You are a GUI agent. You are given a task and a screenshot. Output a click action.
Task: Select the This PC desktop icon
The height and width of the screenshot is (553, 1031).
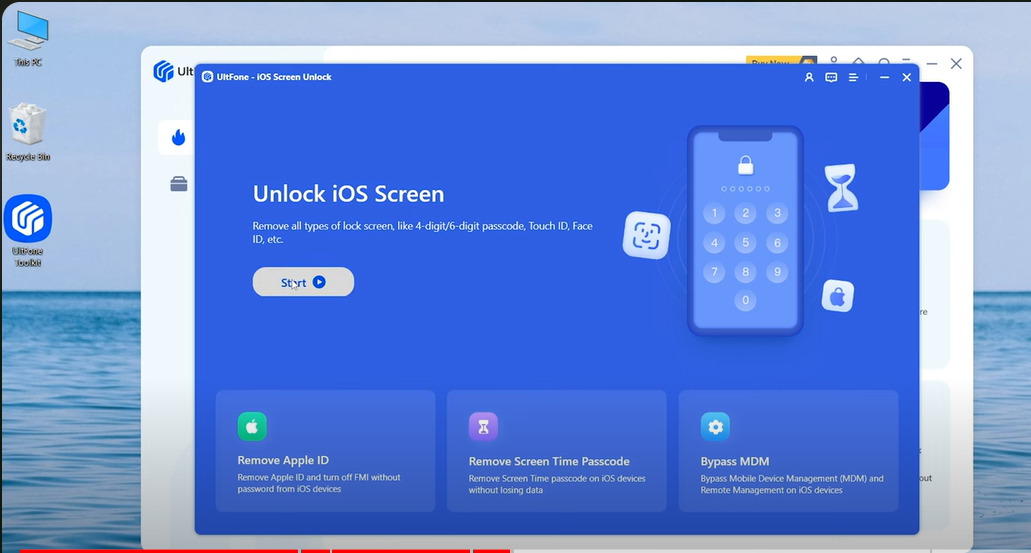28,39
